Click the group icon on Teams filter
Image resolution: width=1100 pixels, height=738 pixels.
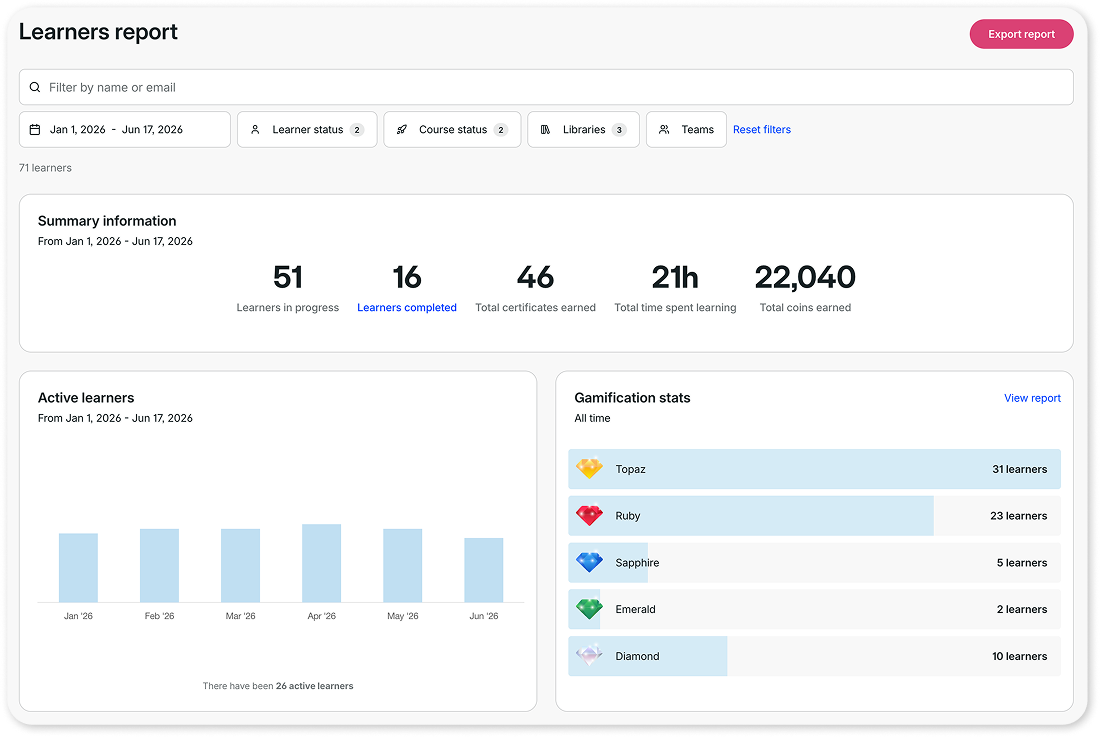[x=664, y=129]
